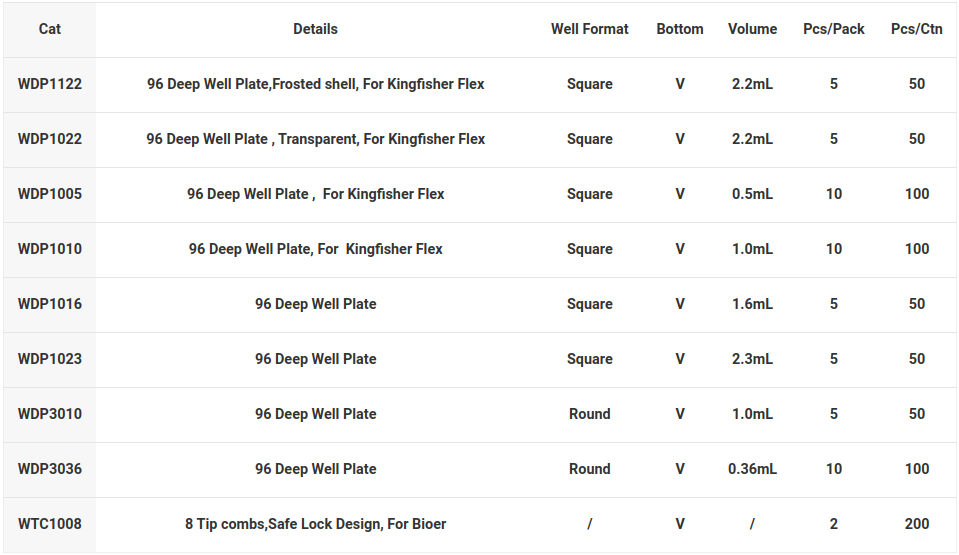Click the 0.36mL volume cell

point(752,469)
